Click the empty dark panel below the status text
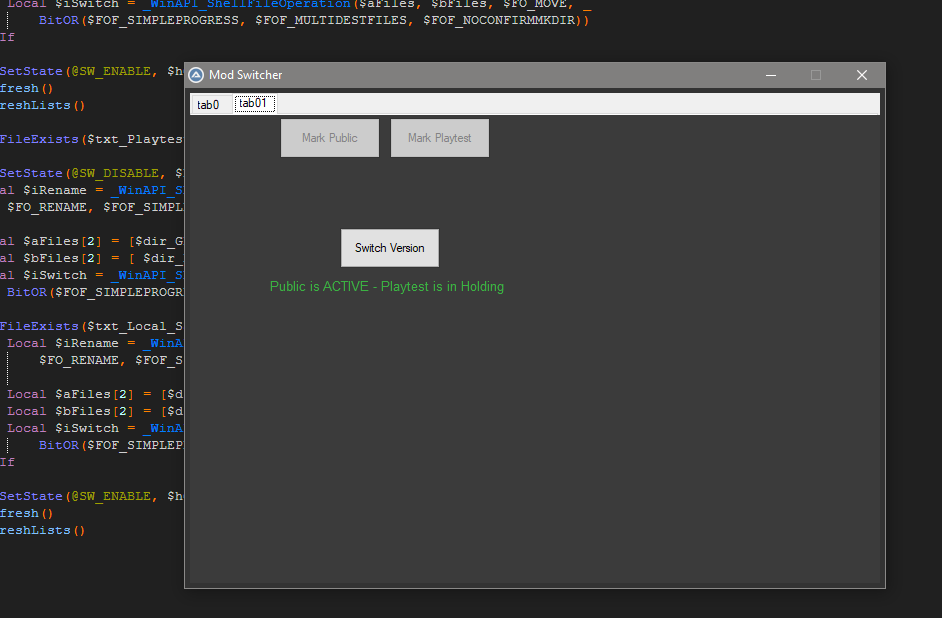The image size is (942, 618). tap(535, 438)
